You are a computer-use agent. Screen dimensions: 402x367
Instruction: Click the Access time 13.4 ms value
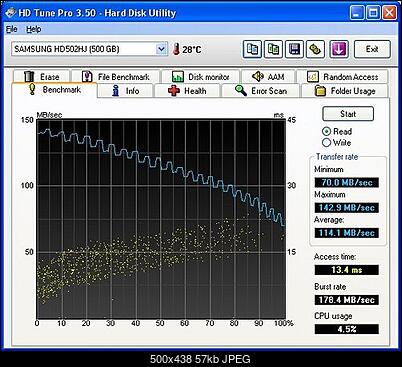point(347,270)
